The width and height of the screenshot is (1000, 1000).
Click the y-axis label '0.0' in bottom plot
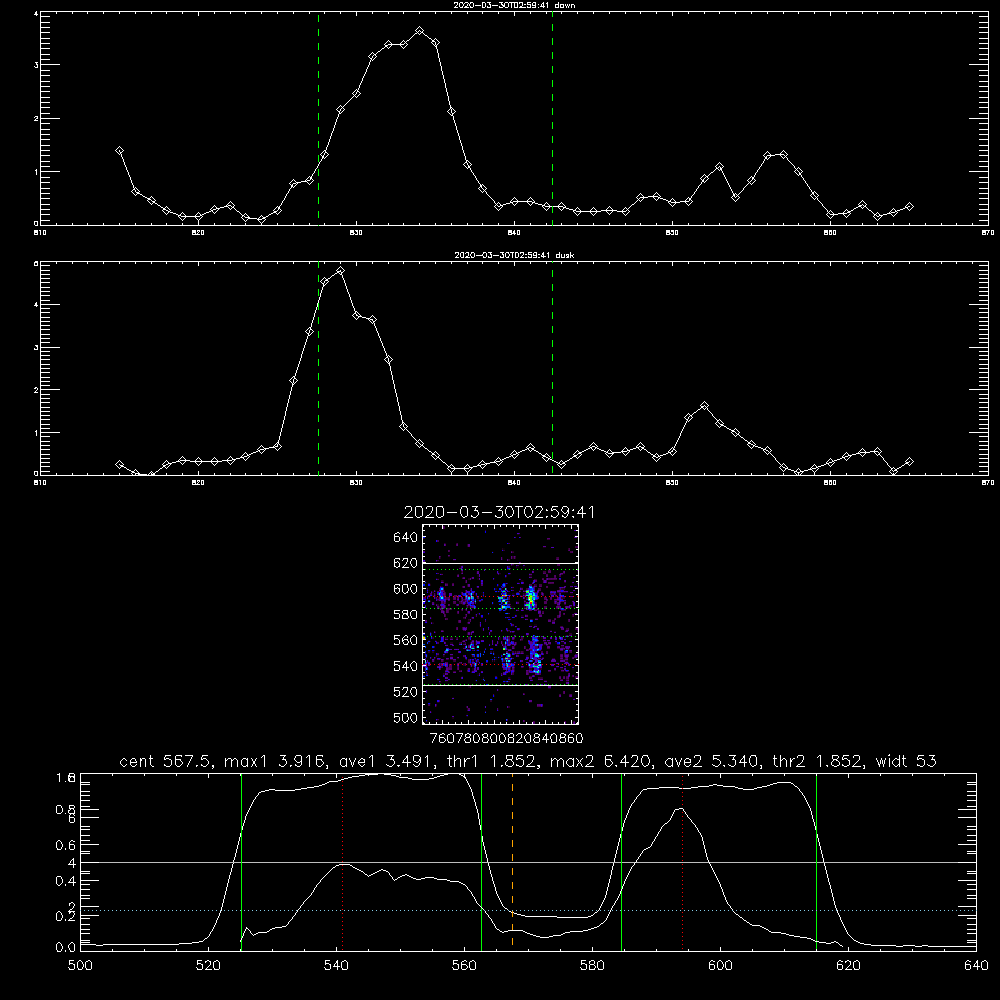coord(66,947)
